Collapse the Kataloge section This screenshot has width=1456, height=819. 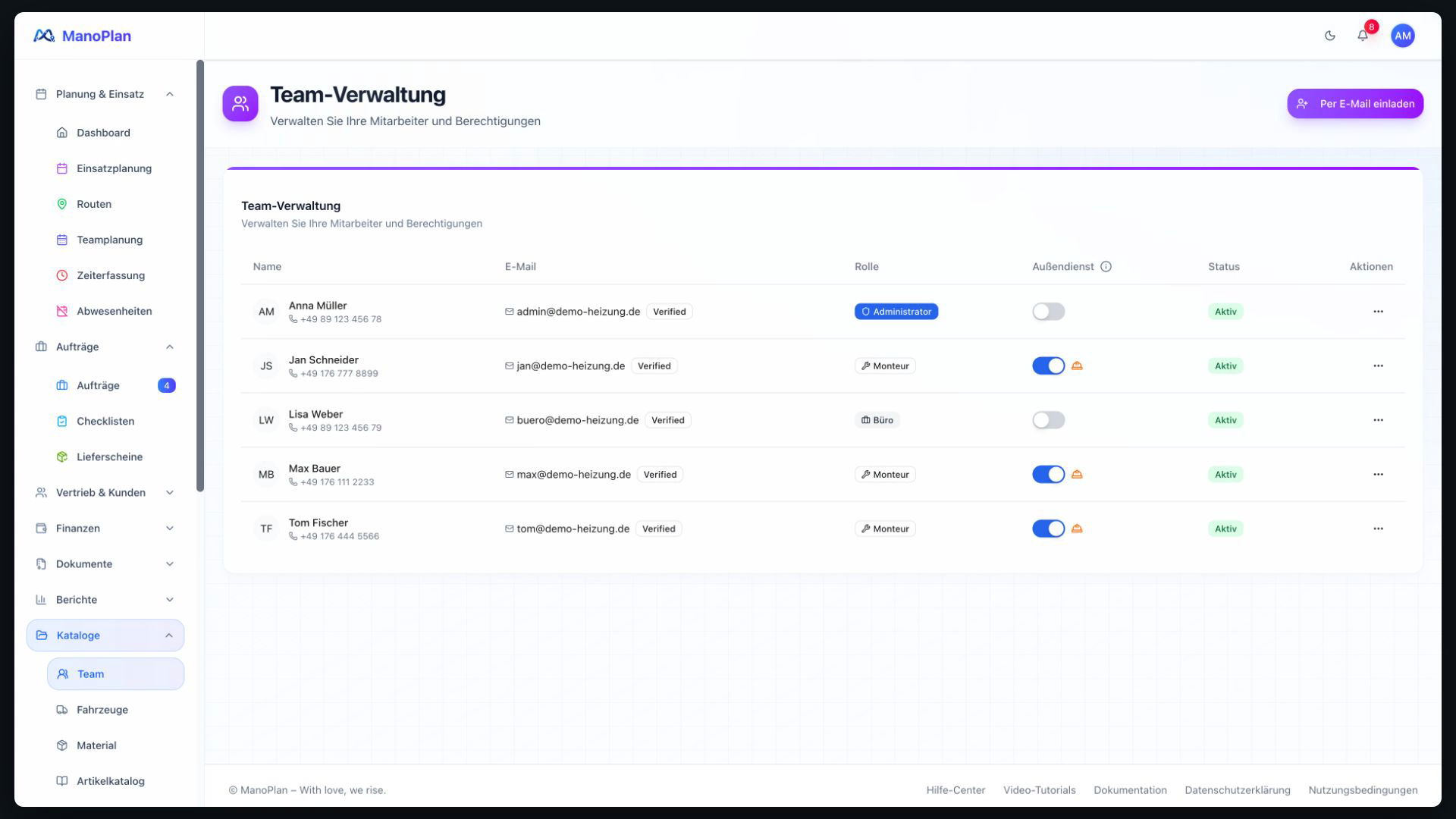pyautogui.click(x=105, y=635)
